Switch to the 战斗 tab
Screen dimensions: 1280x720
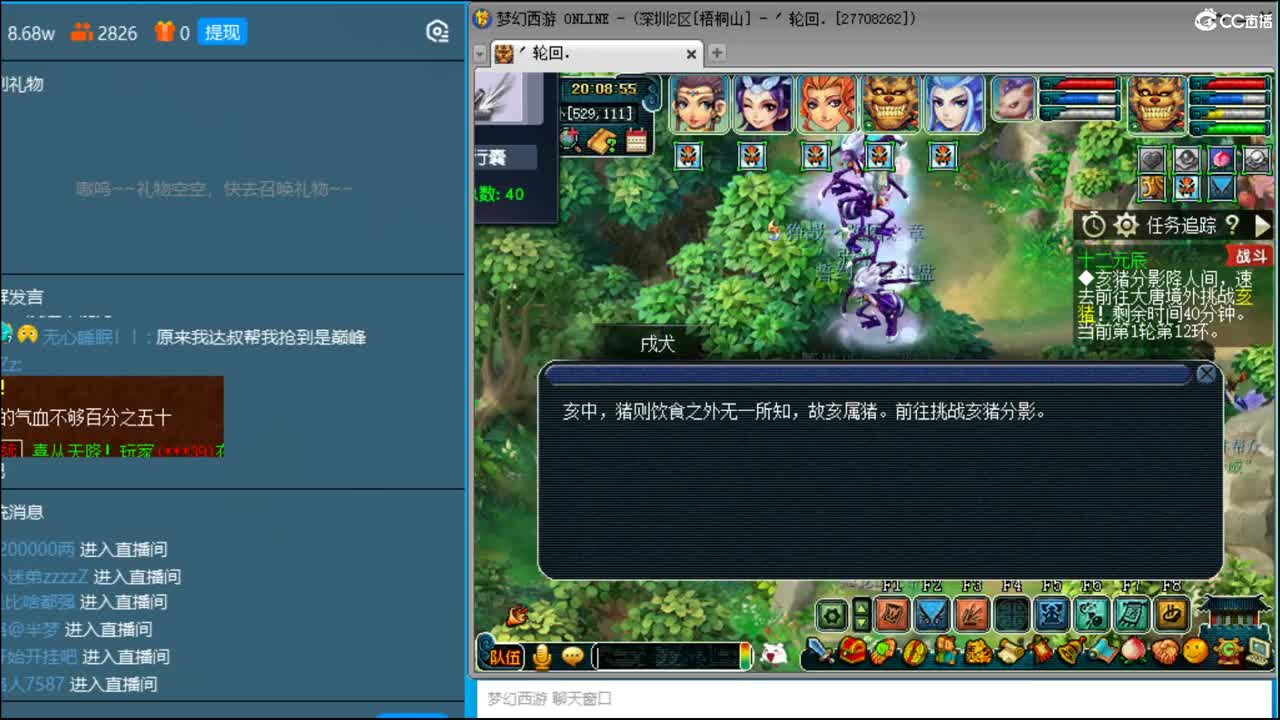(1250, 256)
